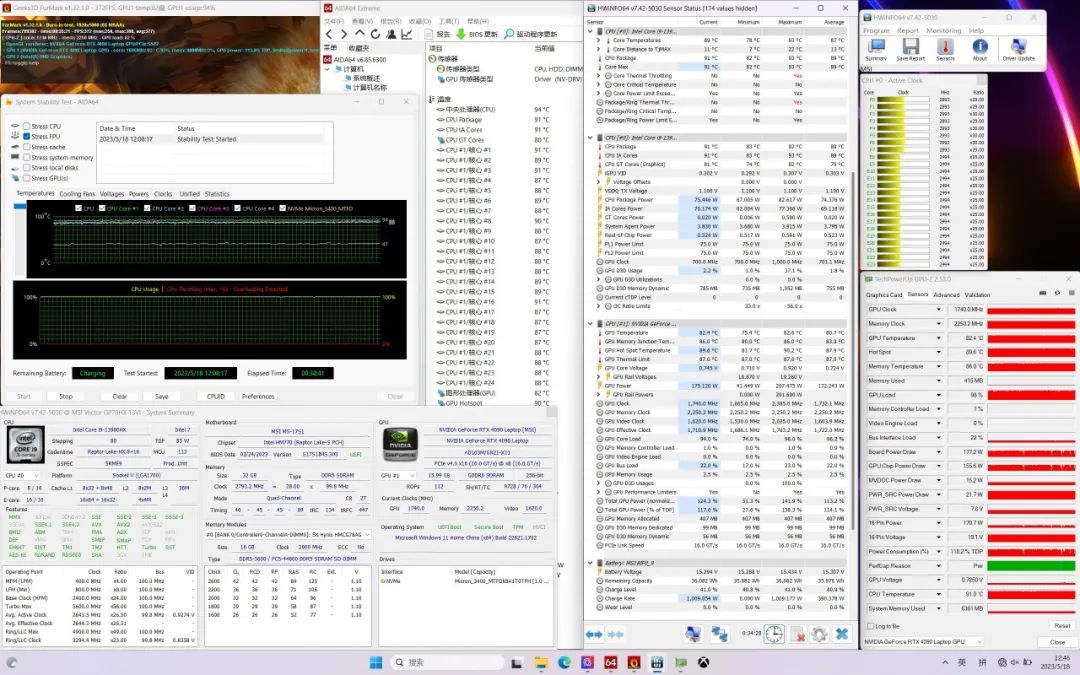Click Reset button in GPU-Z
Screen dimensions: 1080x675
tap(1061, 625)
